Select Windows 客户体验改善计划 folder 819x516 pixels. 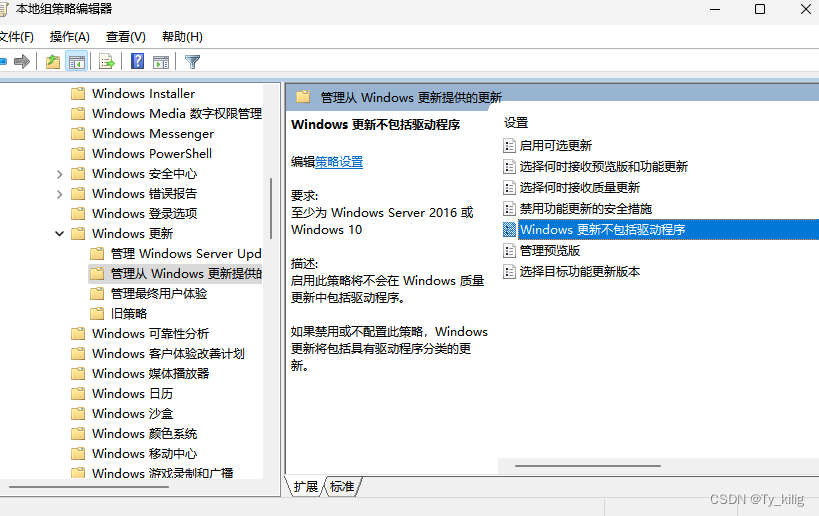pos(168,354)
